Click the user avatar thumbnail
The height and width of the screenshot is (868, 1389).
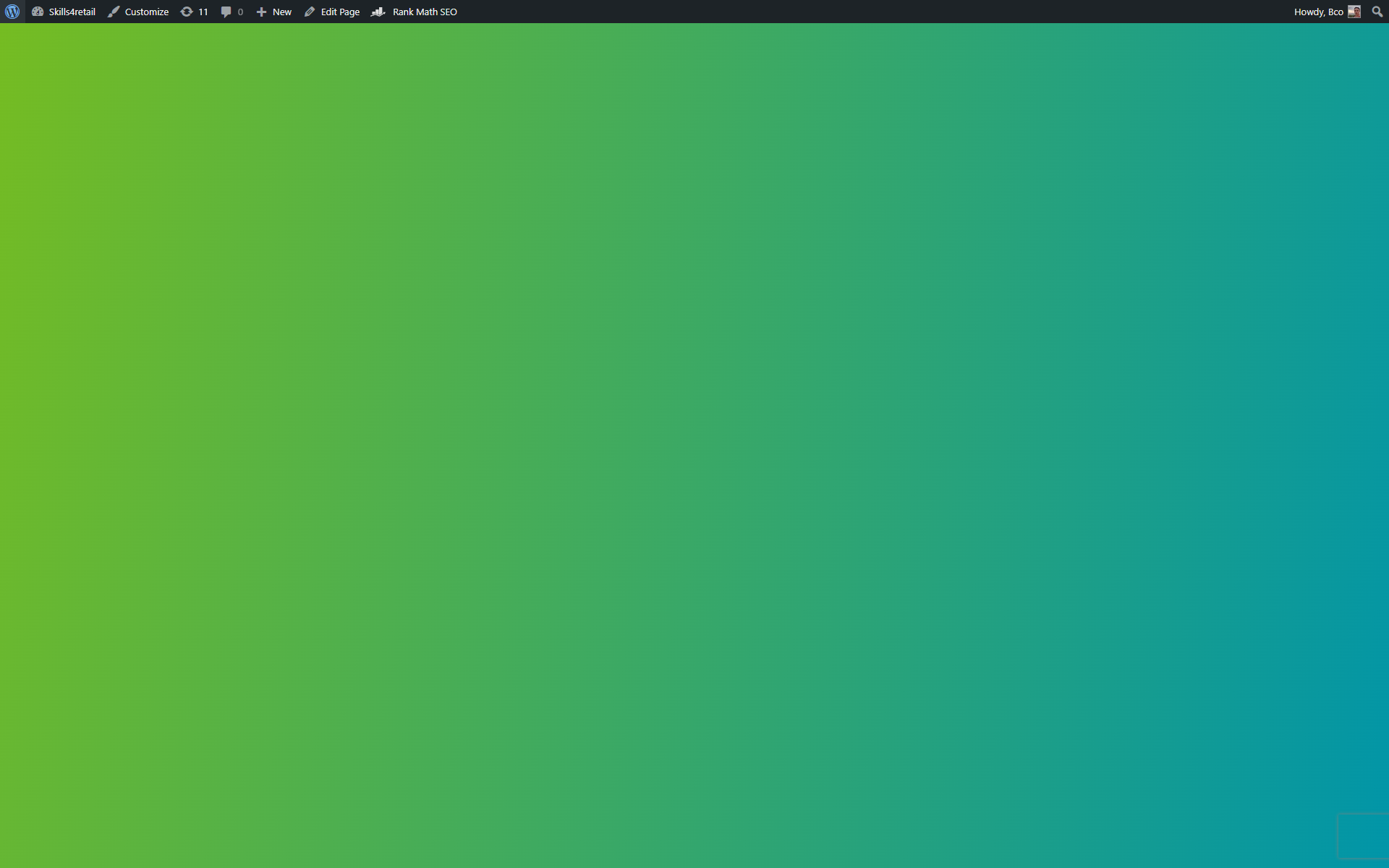pyautogui.click(x=1354, y=12)
